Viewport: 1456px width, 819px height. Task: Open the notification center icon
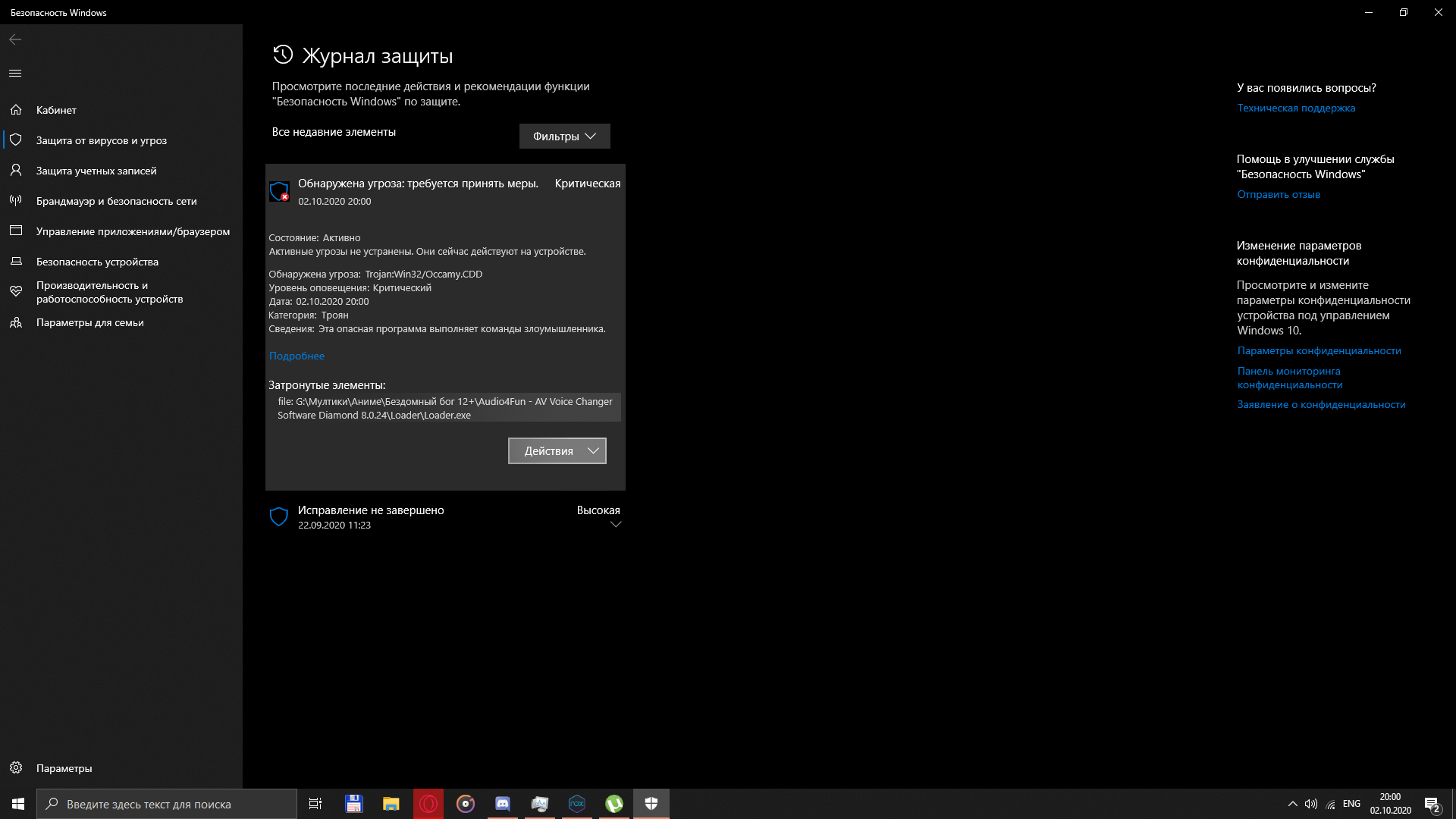point(1432,804)
